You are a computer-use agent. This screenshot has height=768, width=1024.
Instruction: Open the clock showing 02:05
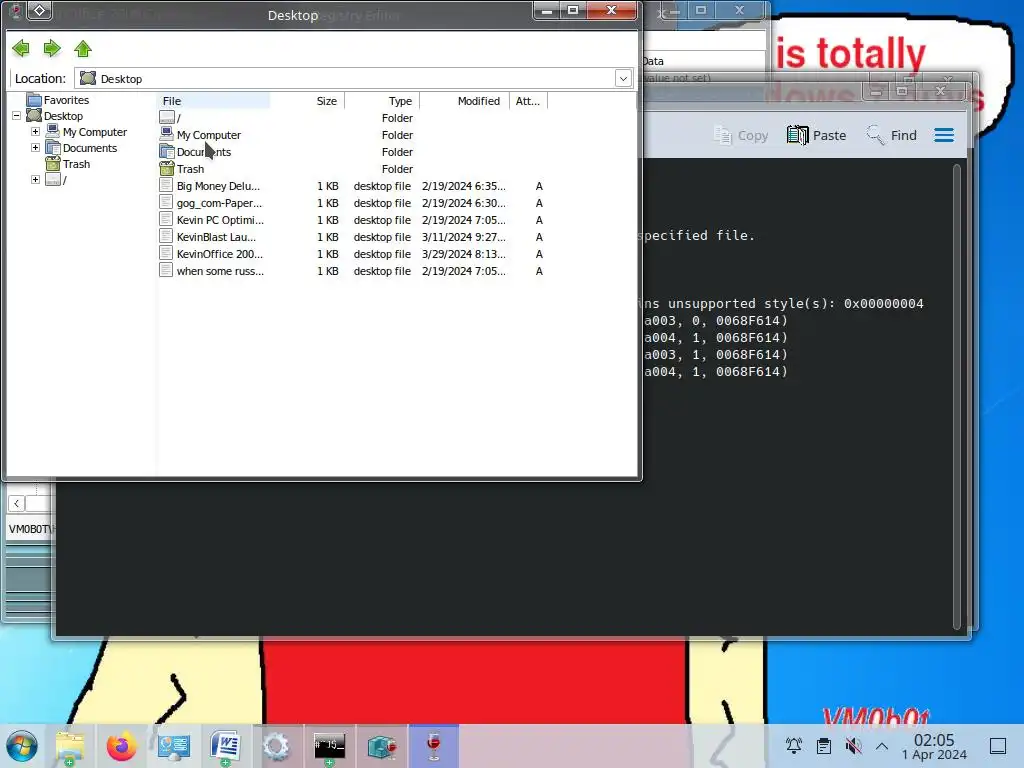click(x=934, y=746)
